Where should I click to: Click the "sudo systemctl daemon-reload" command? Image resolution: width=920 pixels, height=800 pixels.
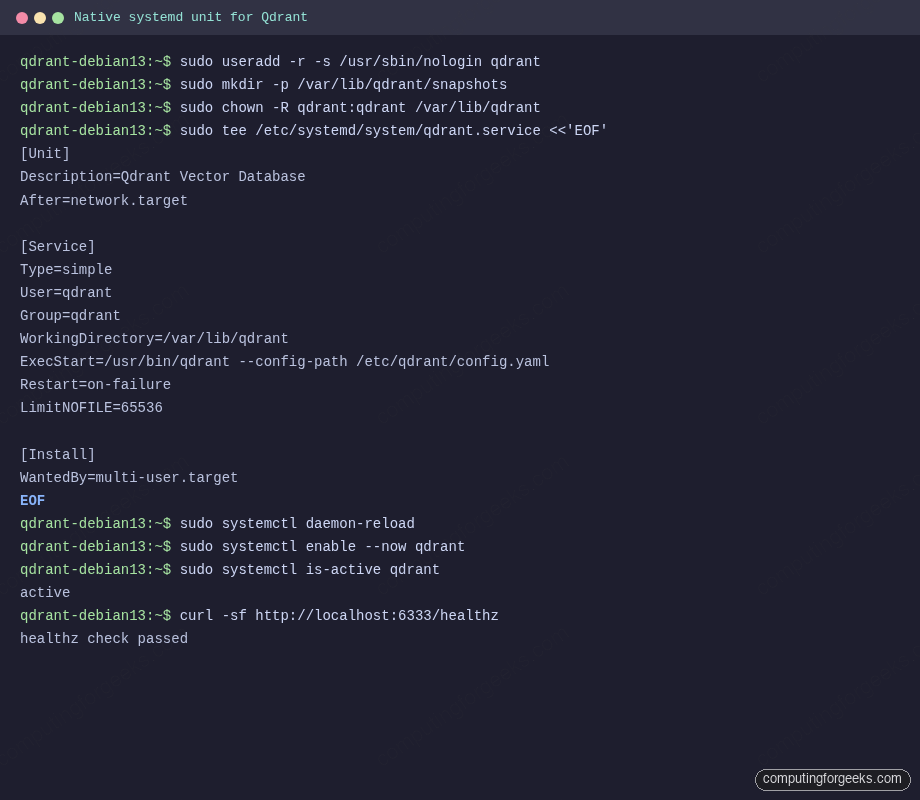(297, 524)
